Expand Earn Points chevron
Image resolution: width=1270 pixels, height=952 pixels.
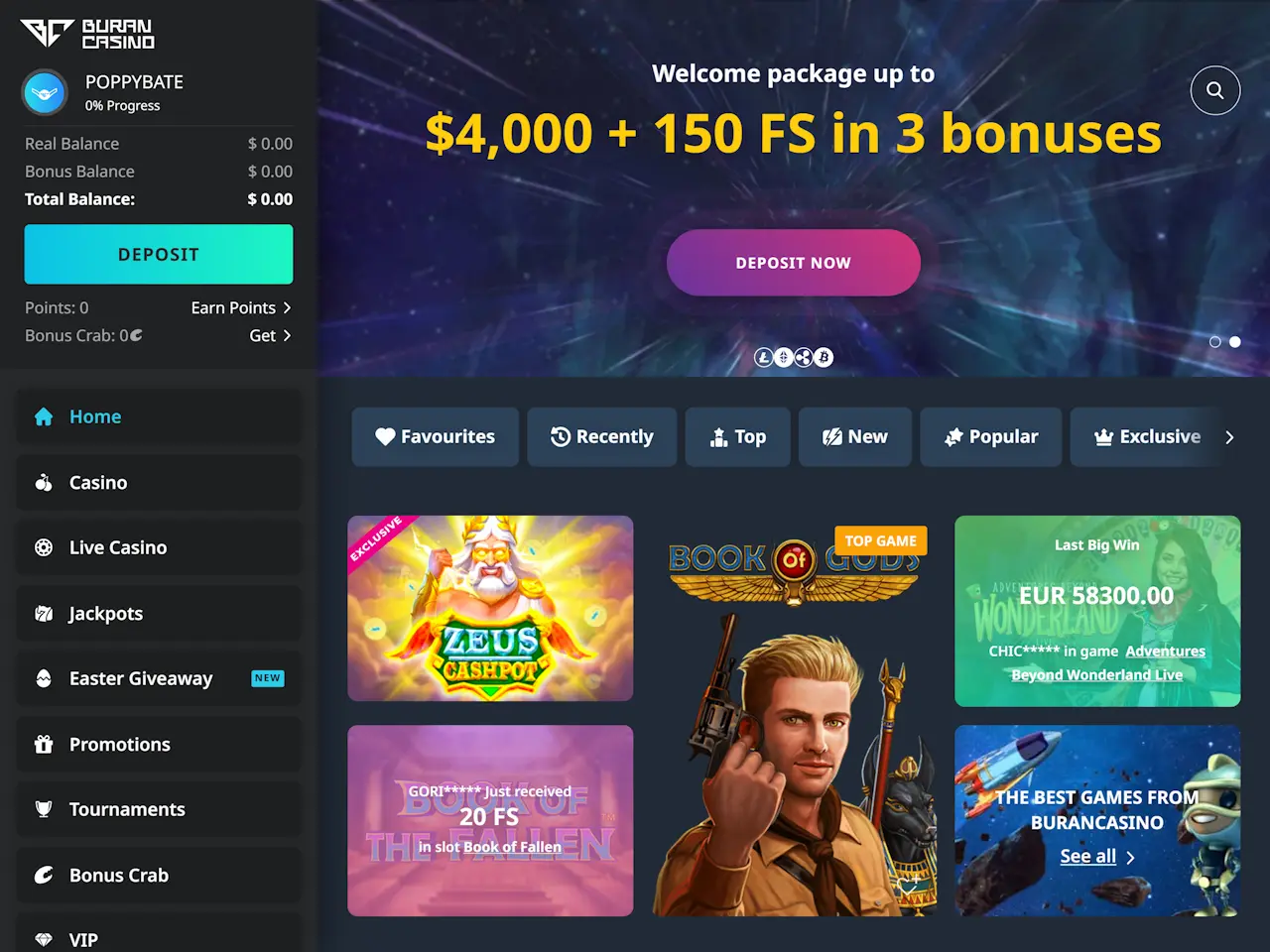coord(287,307)
